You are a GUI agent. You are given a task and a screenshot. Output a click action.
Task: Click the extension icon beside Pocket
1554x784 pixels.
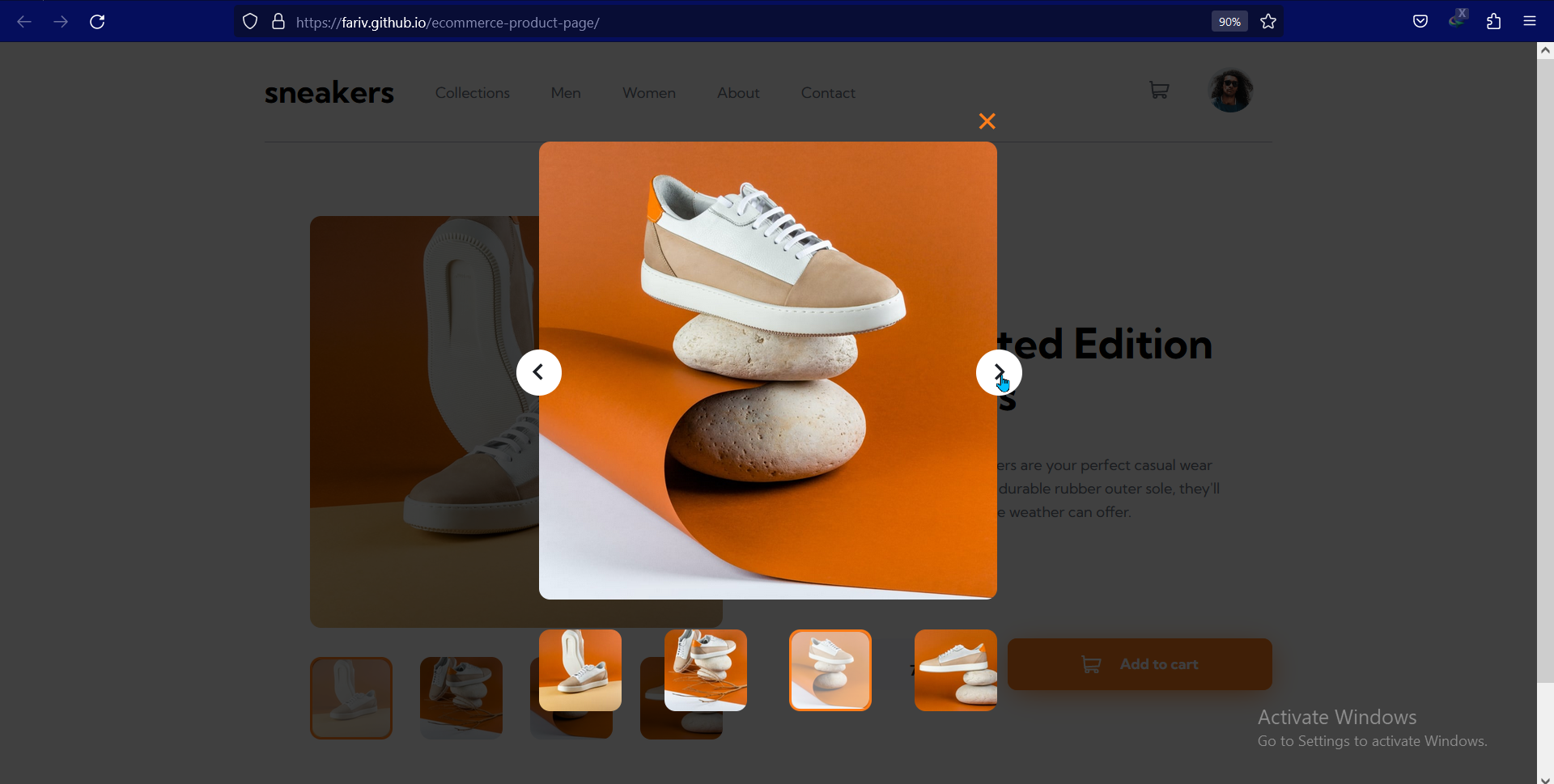(x=1458, y=19)
